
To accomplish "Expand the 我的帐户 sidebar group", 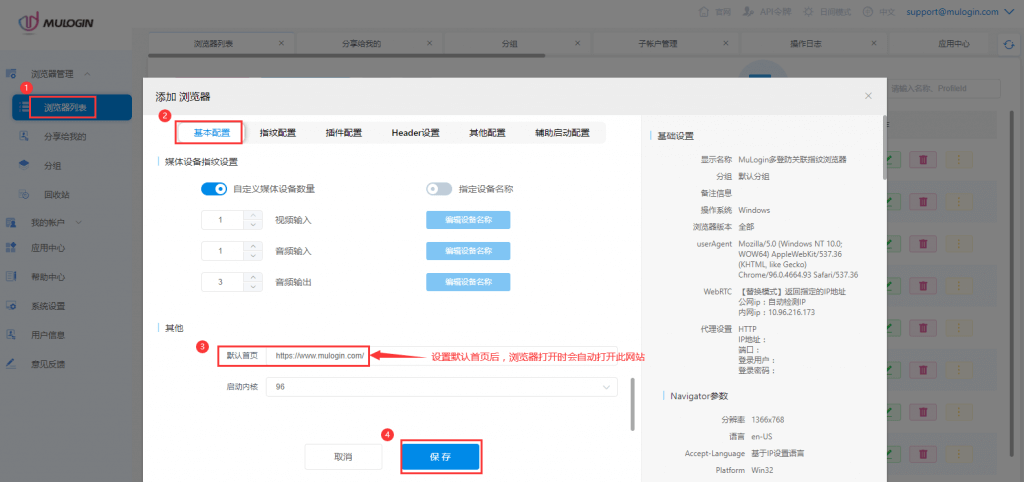I will click(x=79, y=222).
